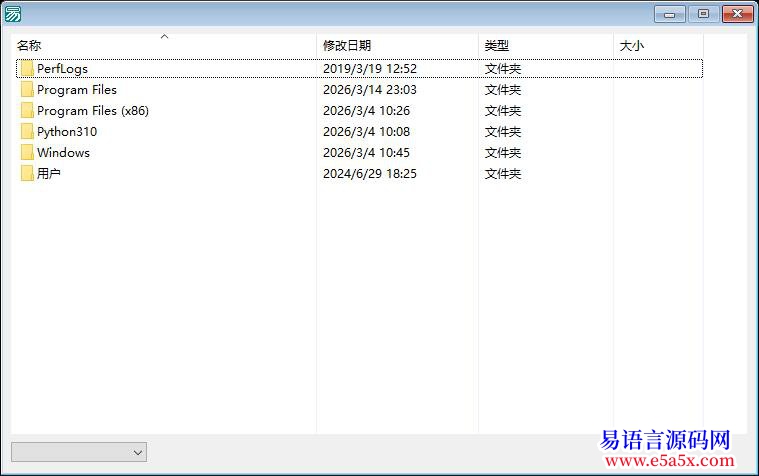The image size is (759, 476).
Task: Maximize the window
Action: coord(703,14)
